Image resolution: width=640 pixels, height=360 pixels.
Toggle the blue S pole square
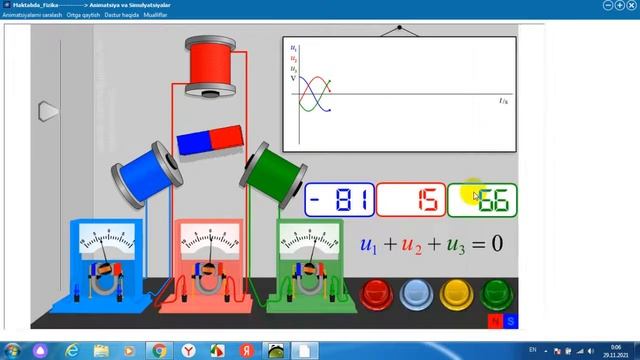pyautogui.click(x=510, y=321)
